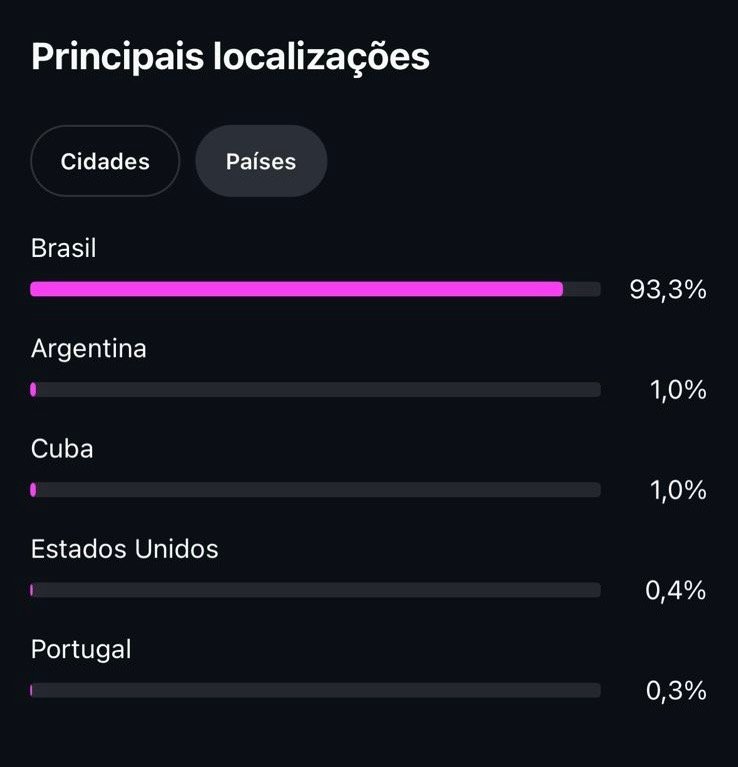Screen dimensions: 738x767
Task: Open the Cuba country entry label
Action: click(x=62, y=448)
